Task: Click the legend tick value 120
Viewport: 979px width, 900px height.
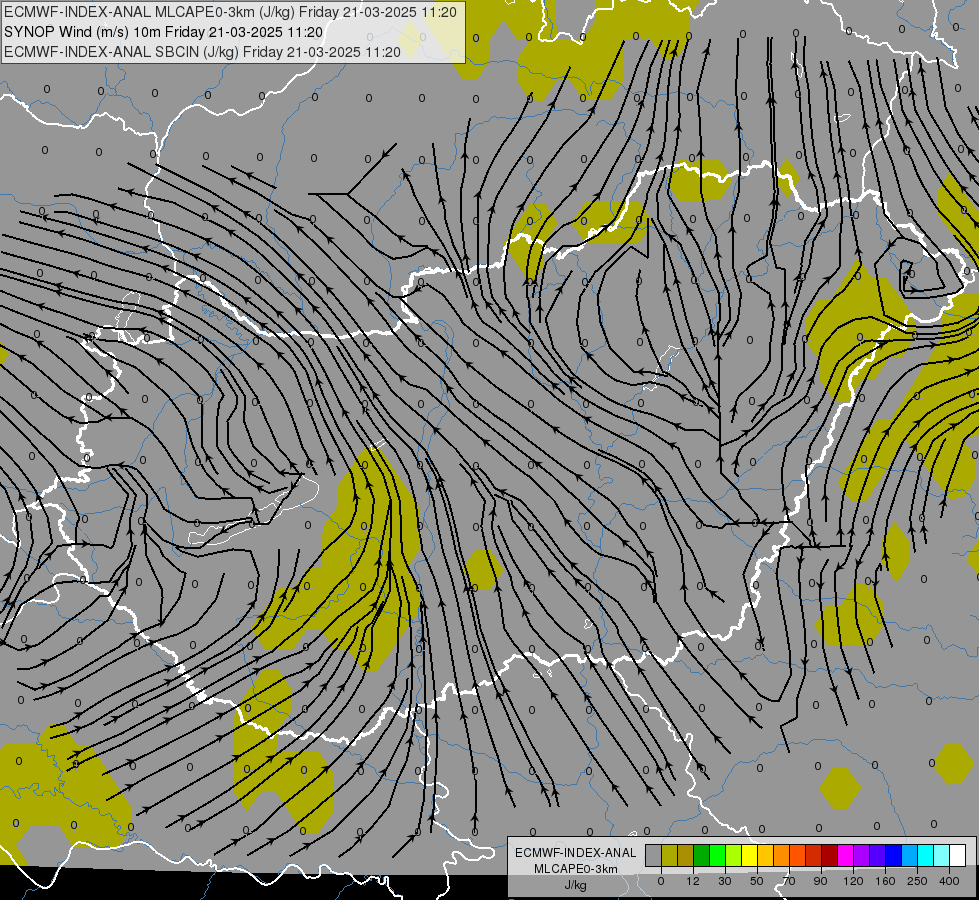Action: point(854,881)
